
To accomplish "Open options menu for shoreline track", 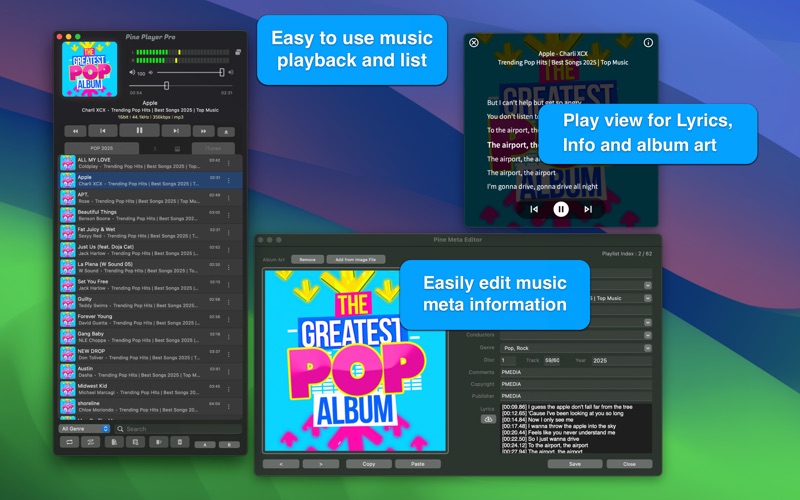I will coord(229,407).
